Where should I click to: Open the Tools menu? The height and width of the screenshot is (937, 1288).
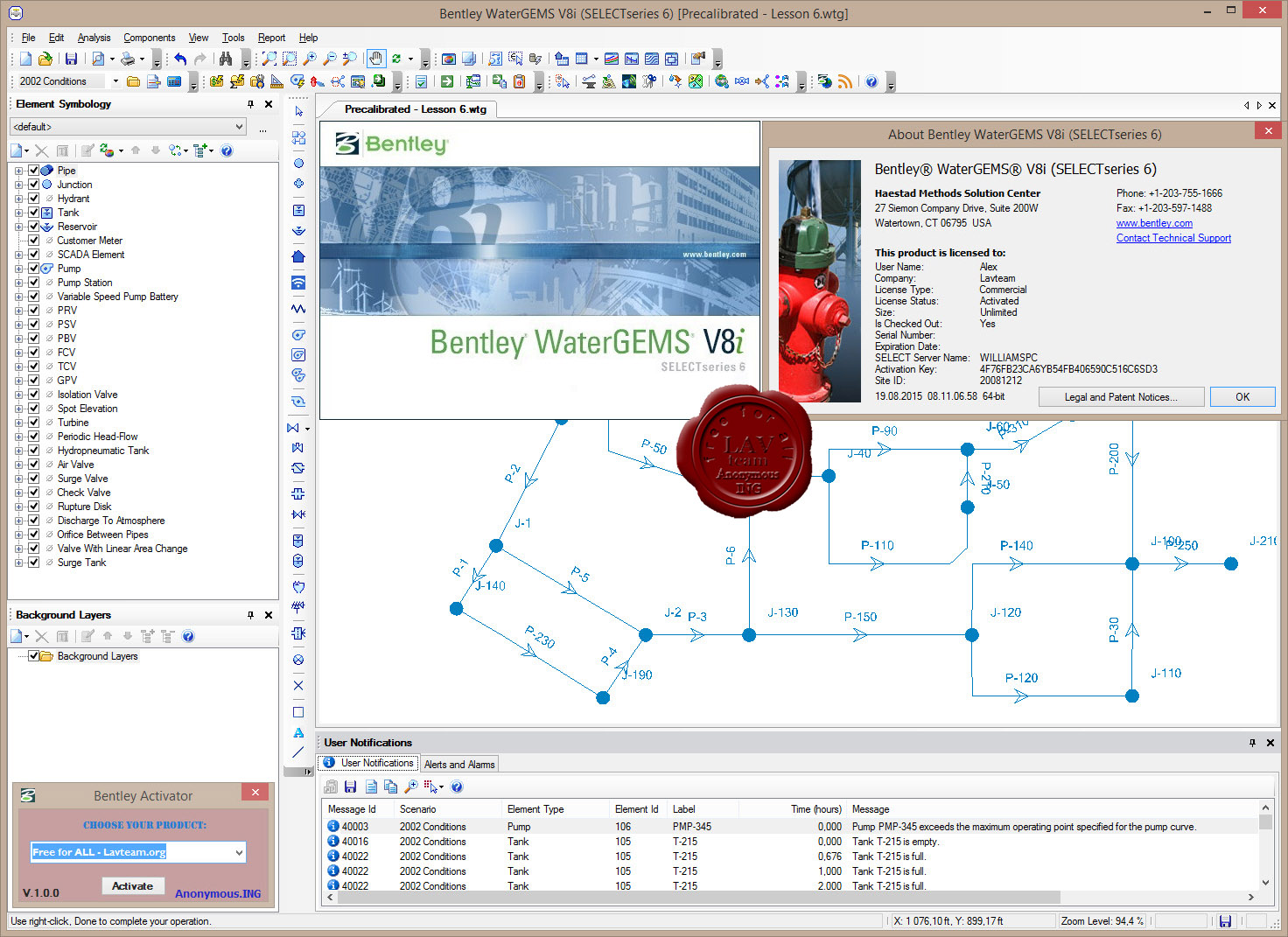(x=233, y=38)
